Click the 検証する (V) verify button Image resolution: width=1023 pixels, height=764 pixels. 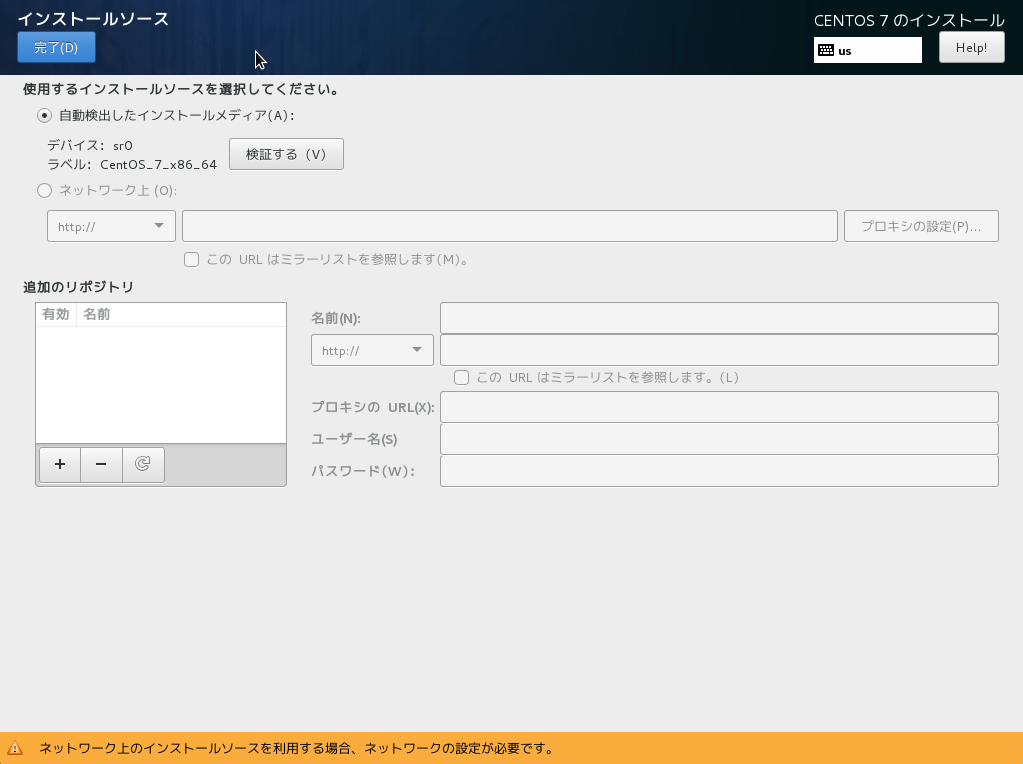click(286, 154)
